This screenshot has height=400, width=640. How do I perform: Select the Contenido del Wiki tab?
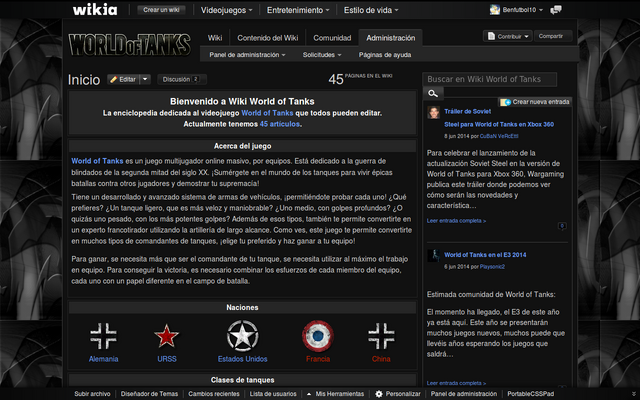[x=268, y=38]
